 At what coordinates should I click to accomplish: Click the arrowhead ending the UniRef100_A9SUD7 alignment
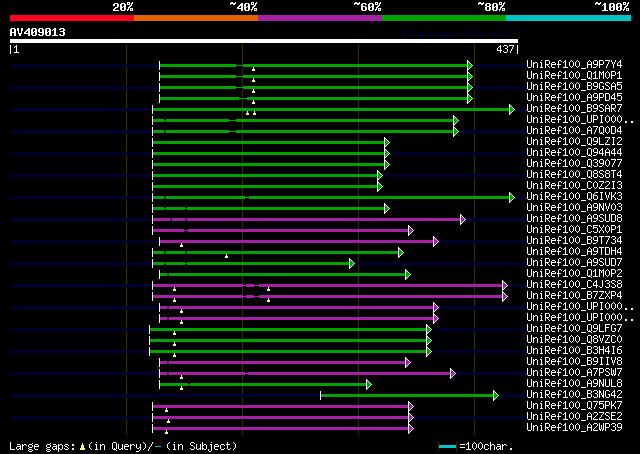point(352,264)
